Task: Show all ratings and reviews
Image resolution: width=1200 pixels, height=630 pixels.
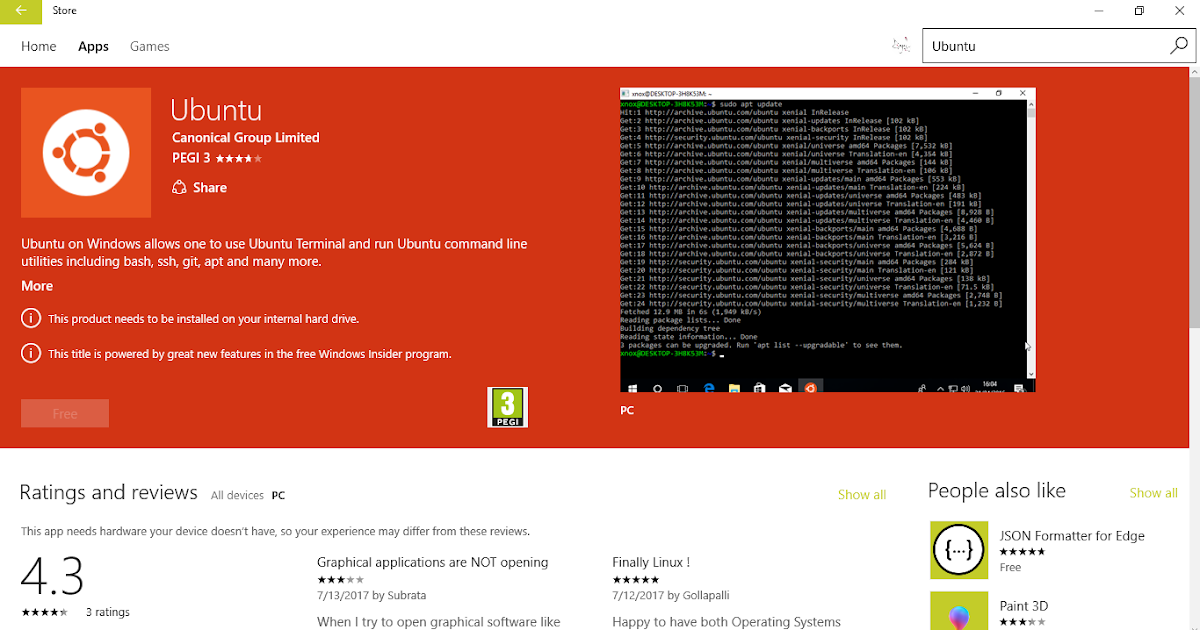Action: 861,493
